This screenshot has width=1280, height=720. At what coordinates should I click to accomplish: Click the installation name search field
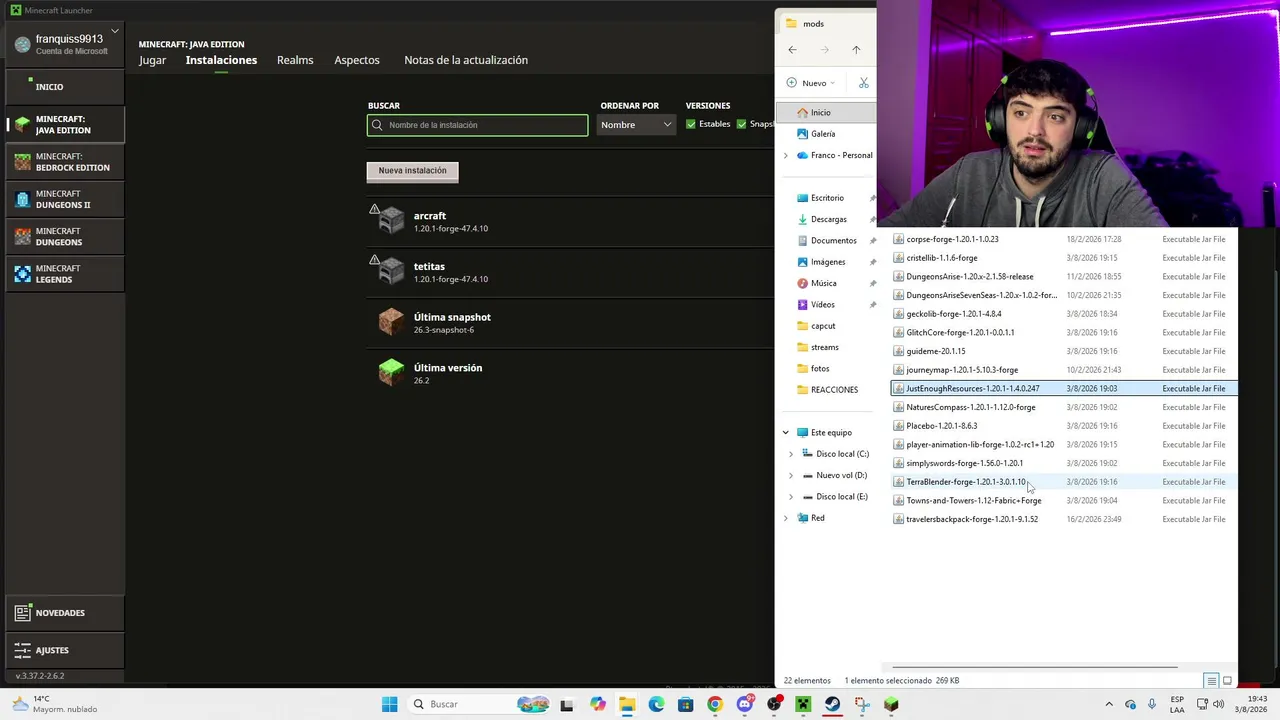click(x=478, y=125)
